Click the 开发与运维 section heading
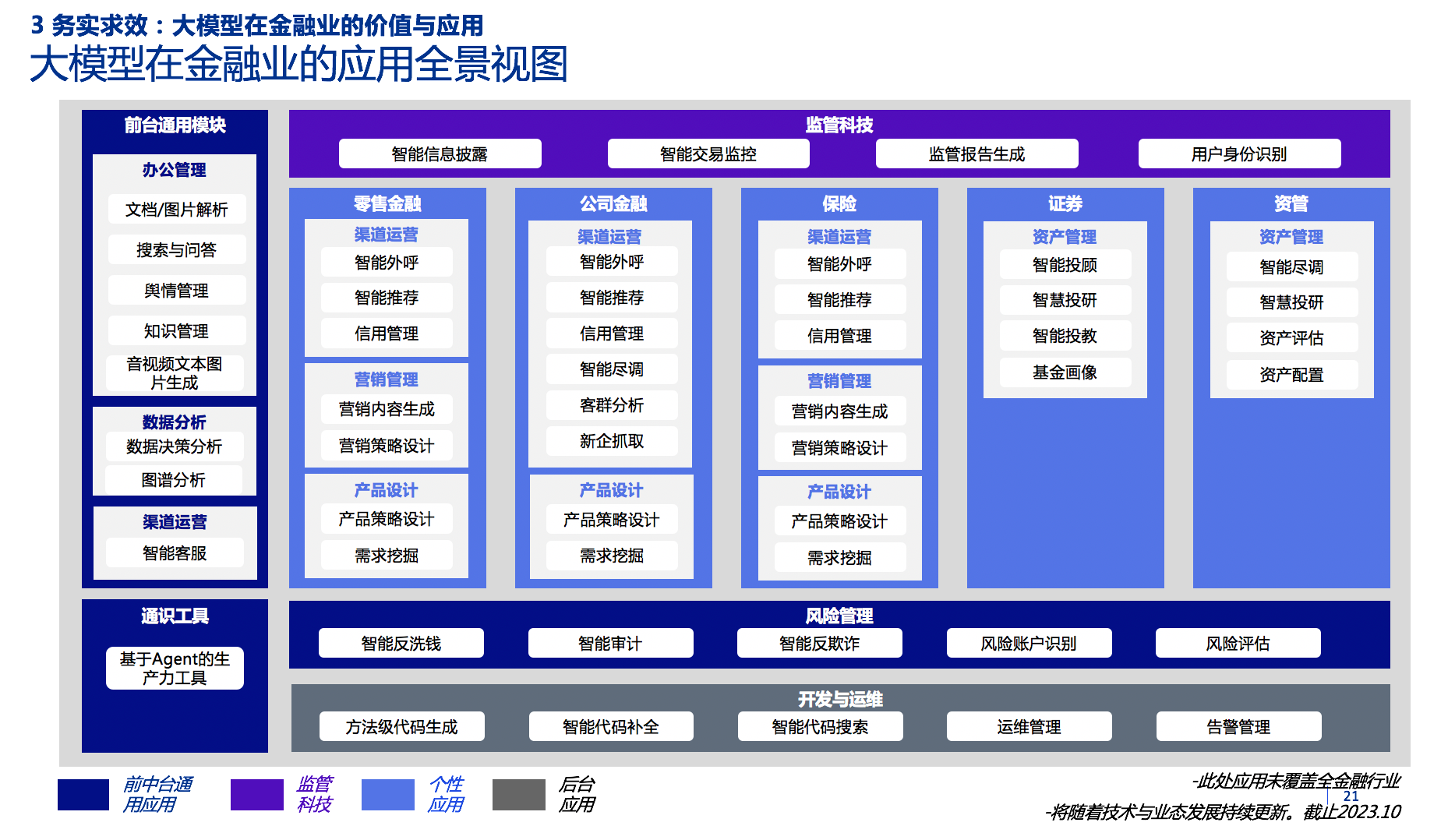This screenshot has height=840, width=1448. [840, 699]
